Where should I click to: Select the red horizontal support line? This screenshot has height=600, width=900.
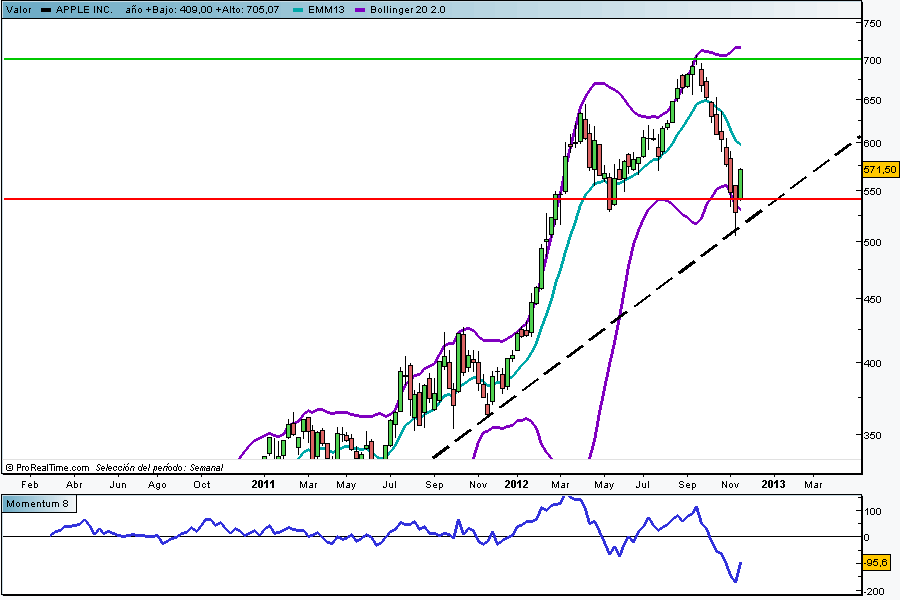(300, 199)
